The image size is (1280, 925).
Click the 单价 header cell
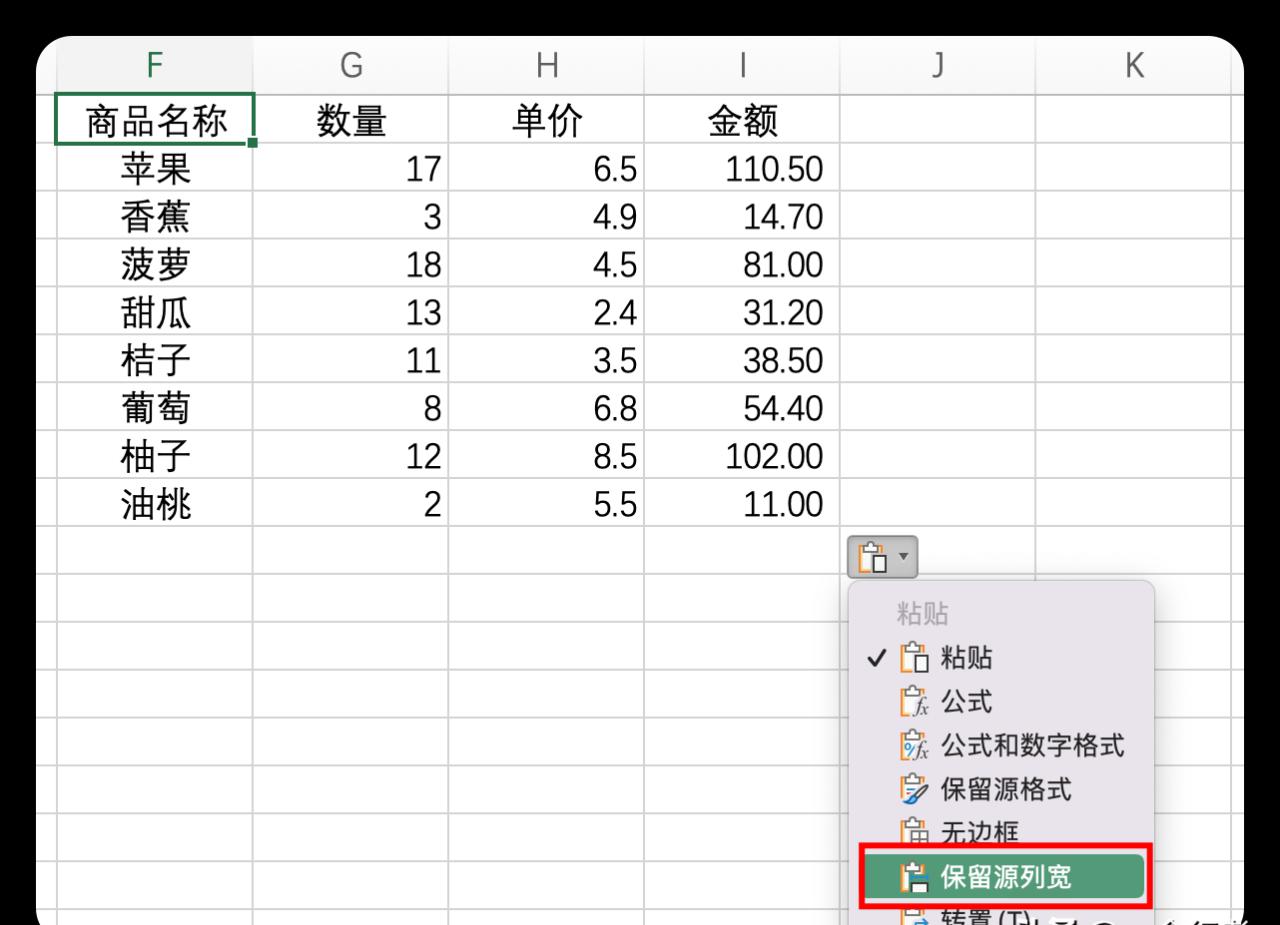coord(546,121)
